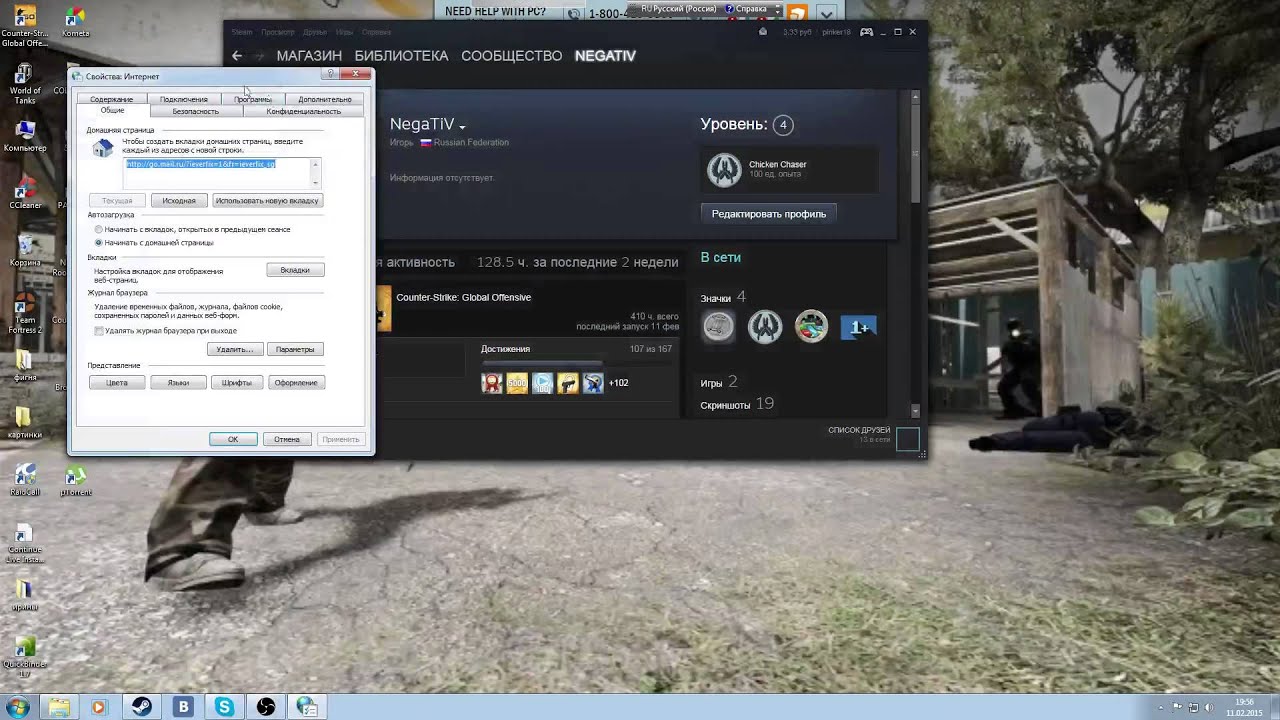Image resolution: width=1280 pixels, height=720 pixels.
Task: Open the 'Цвета' colors button
Action: (x=117, y=383)
